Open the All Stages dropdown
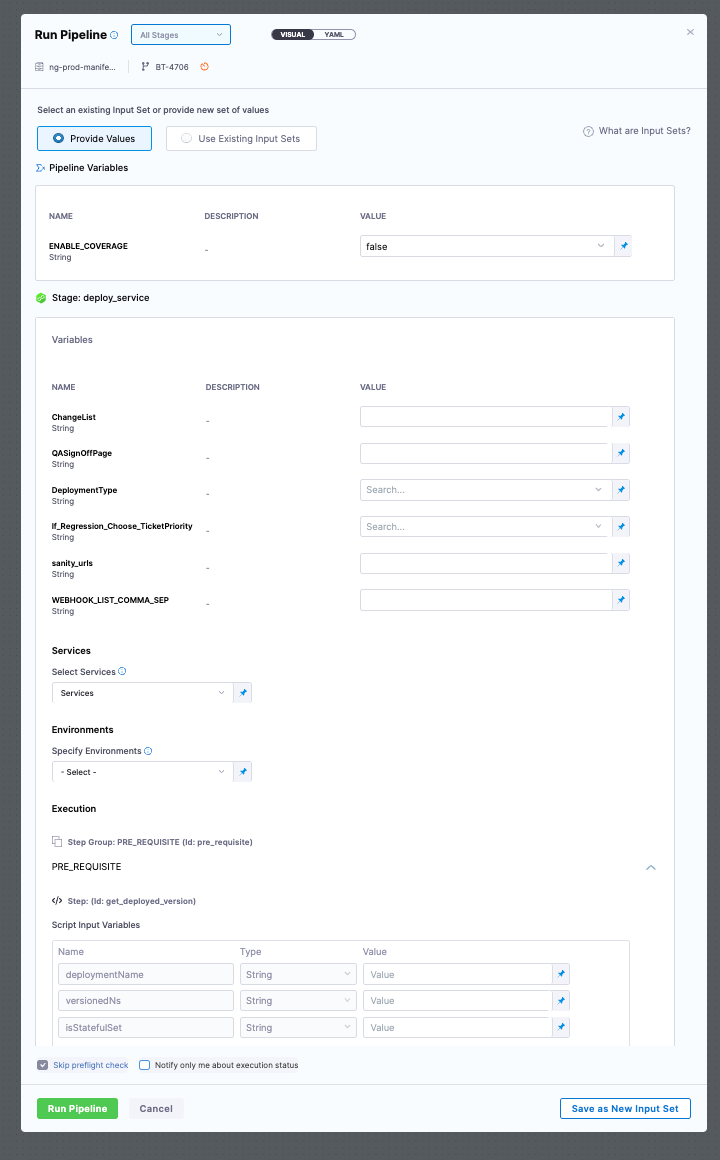The image size is (720, 1160). (181, 35)
